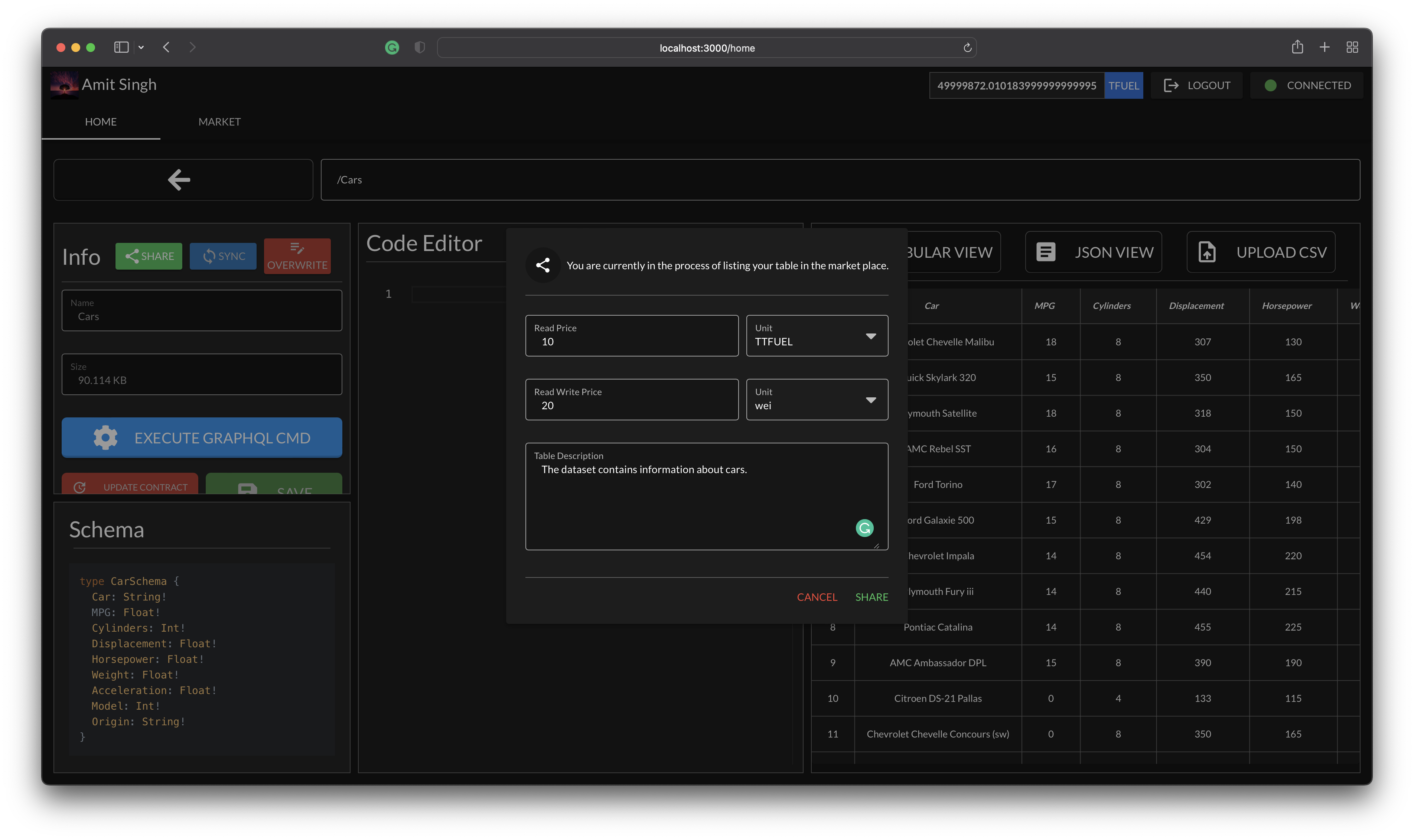
Task: Click the Upload CSV file icon
Action: 1206,252
